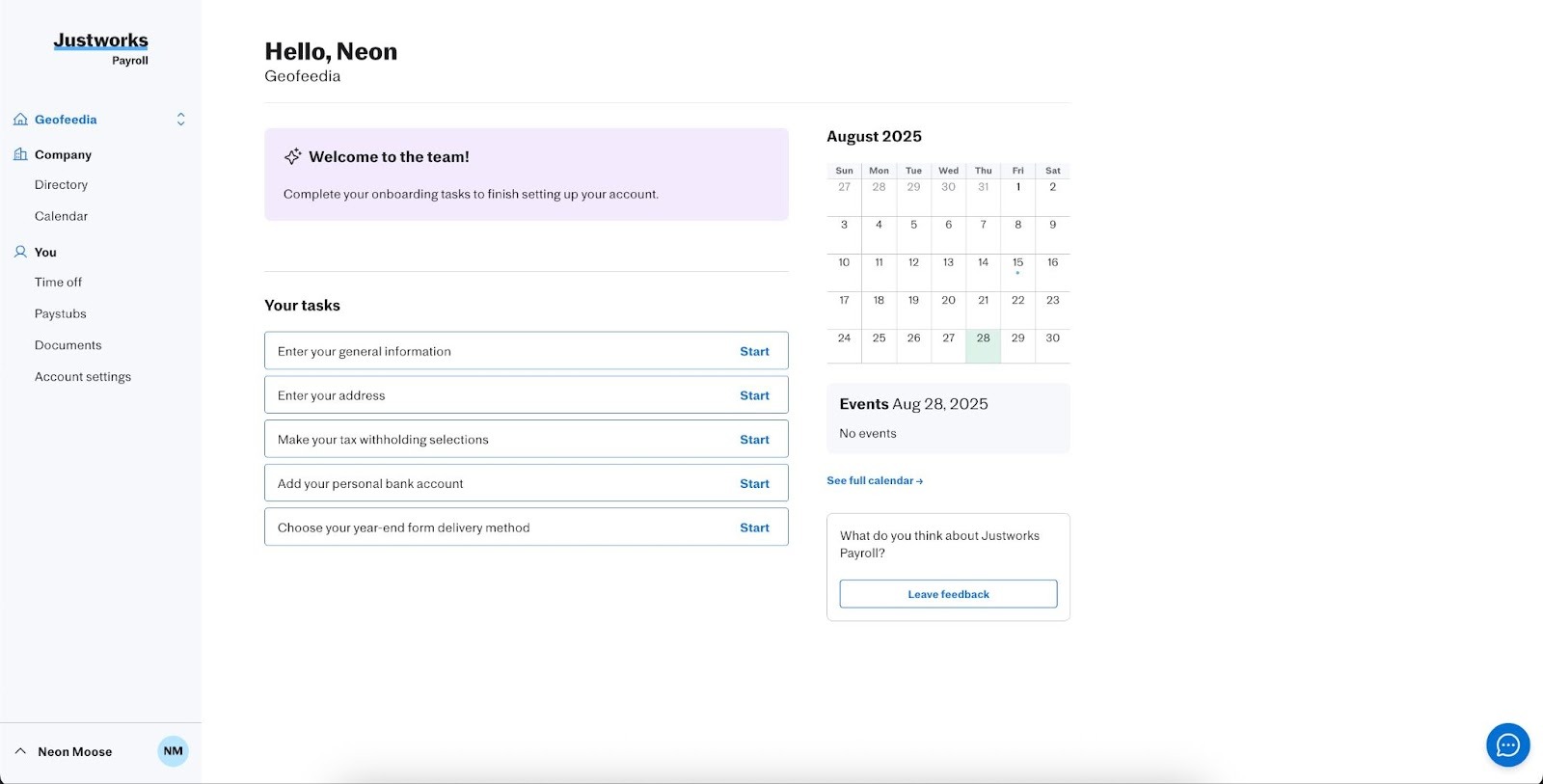
Task: Start the tax withholding selections task
Action: point(754,440)
